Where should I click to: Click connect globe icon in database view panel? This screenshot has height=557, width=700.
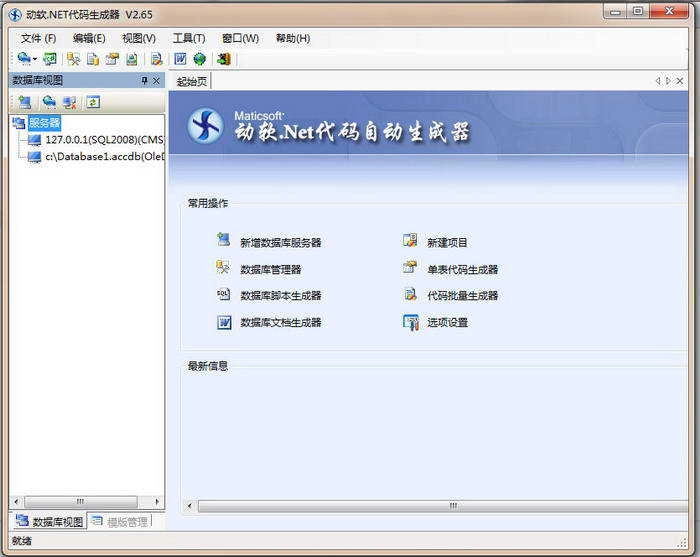tap(49, 102)
